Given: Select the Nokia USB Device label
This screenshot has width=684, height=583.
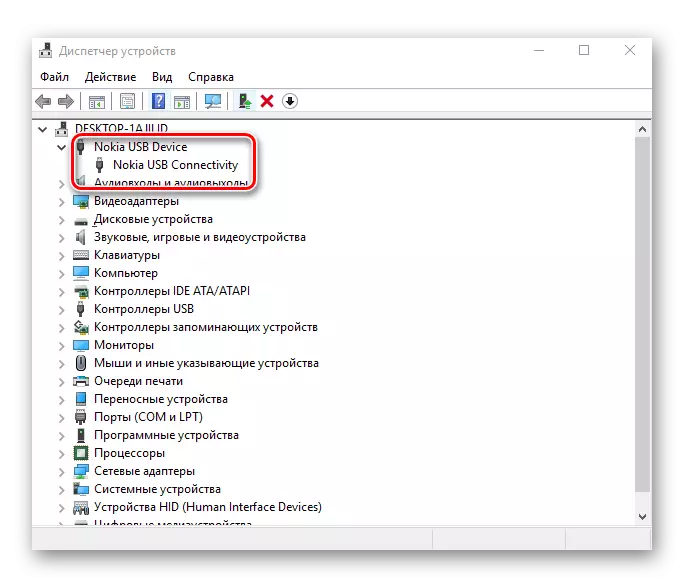Looking at the screenshot, I should 140,147.
